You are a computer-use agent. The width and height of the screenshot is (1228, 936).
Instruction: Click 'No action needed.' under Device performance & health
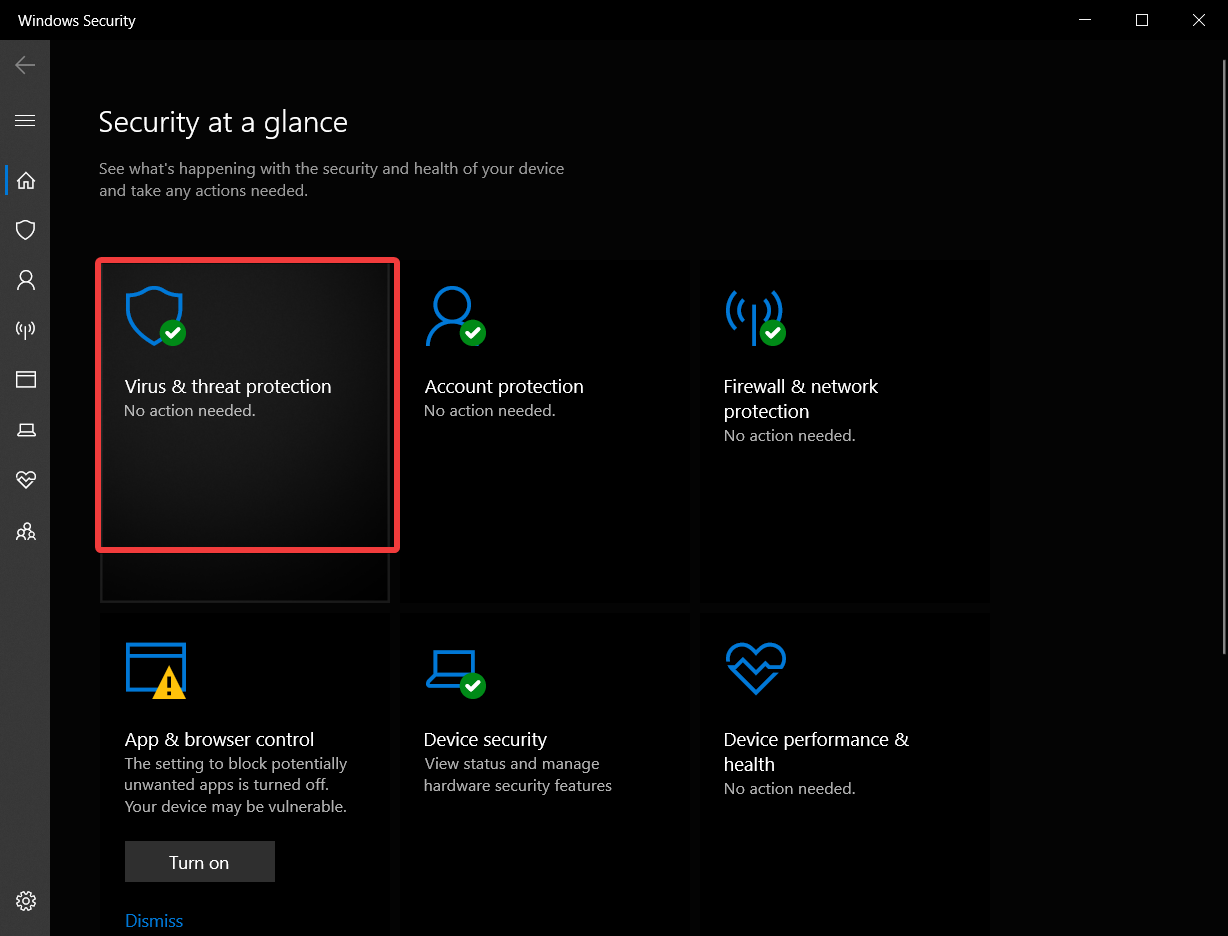[x=789, y=789]
